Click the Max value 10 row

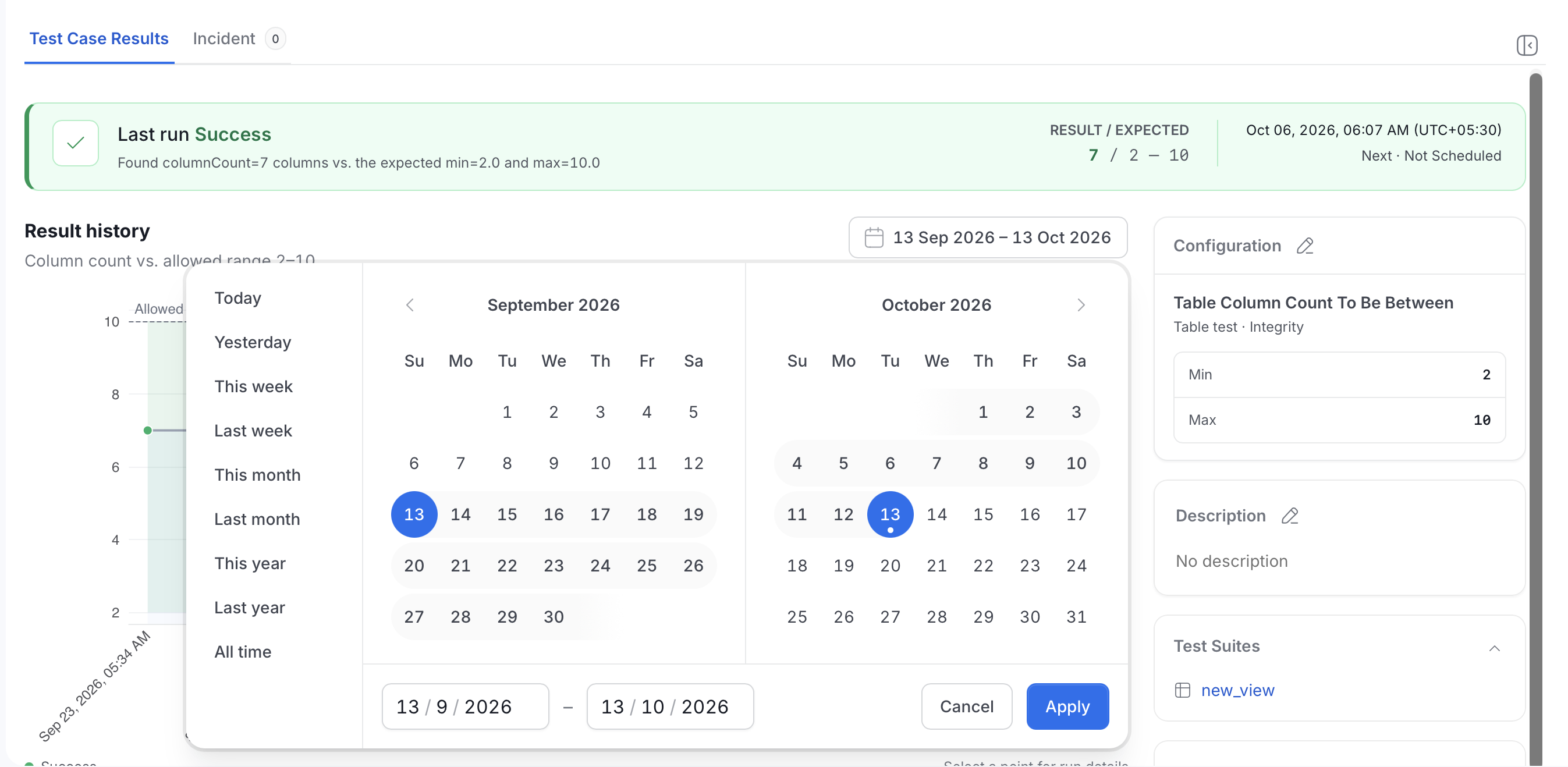pos(1339,420)
